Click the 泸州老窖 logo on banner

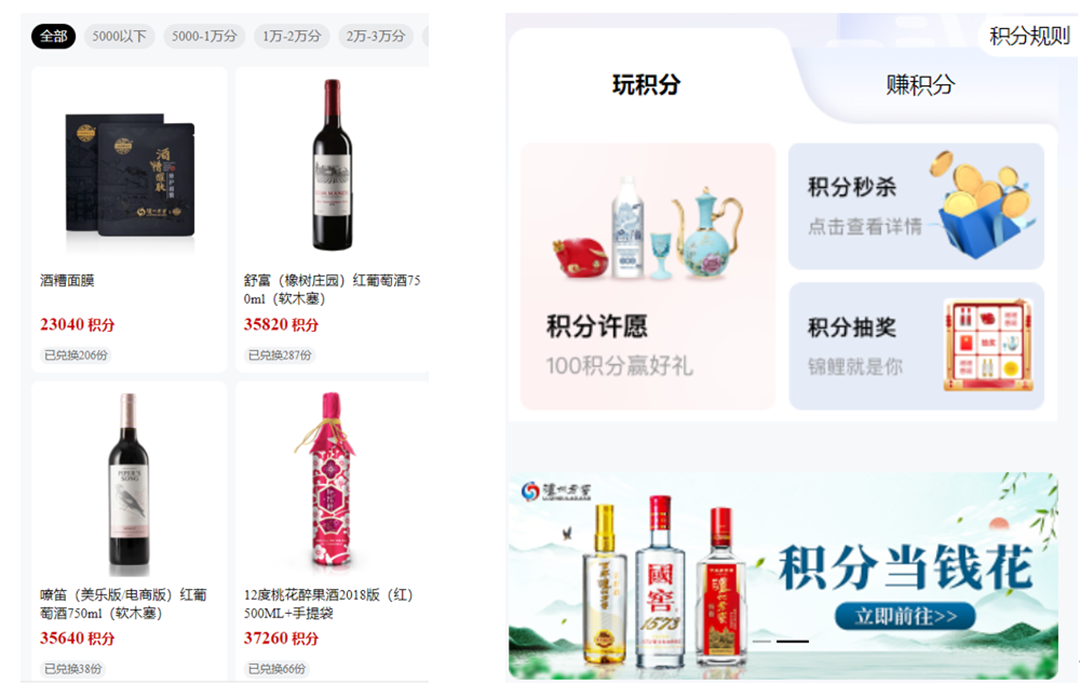557,491
